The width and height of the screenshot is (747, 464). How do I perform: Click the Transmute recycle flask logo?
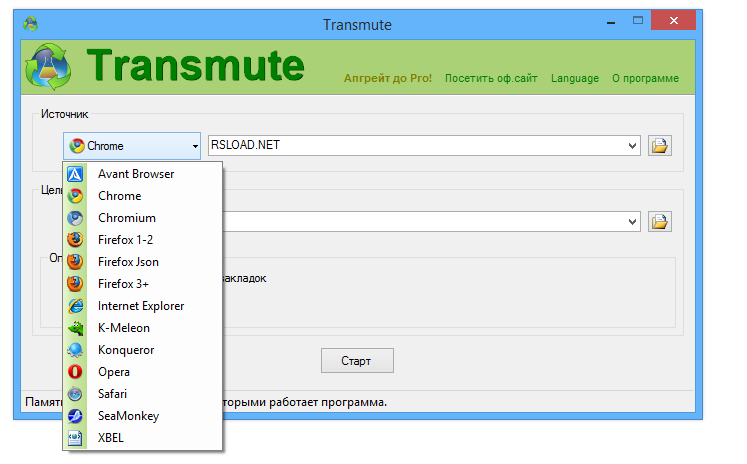(x=49, y=67)
